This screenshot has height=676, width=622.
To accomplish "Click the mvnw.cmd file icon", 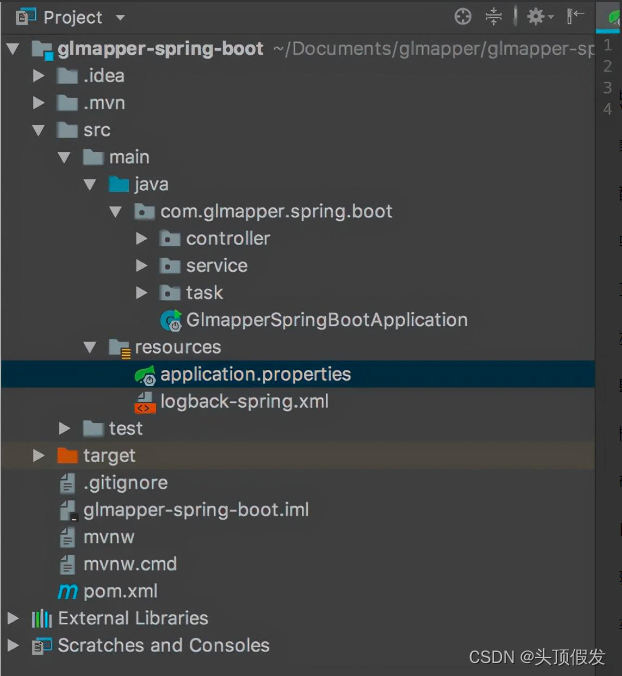I will click(x=67, y=565).
